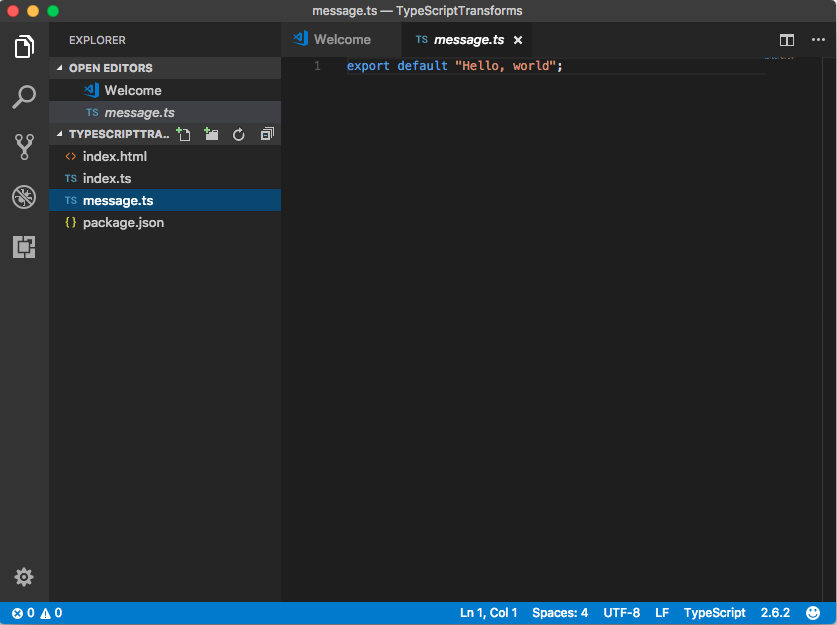Click line number 1 in the gutter
837x625 pixels.
click(318, 66)
